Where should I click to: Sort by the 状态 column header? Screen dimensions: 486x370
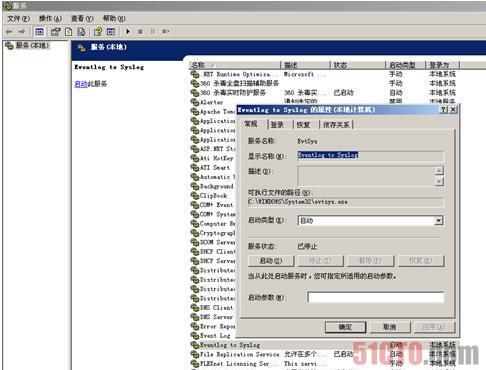pyautogui.click(x=357, y=65)
